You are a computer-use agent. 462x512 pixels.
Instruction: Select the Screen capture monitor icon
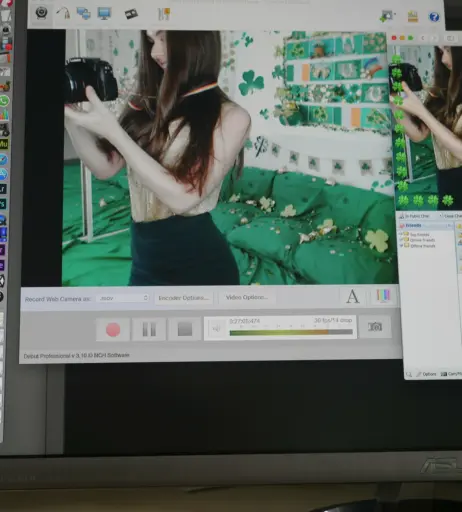(x=104, y=14)
